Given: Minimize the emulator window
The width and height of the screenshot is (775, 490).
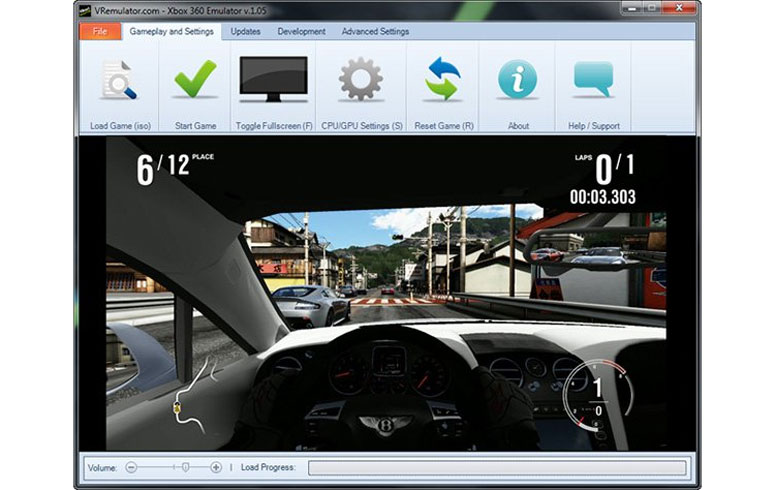Looking at the screenshot, I should (x=632, y=7).
